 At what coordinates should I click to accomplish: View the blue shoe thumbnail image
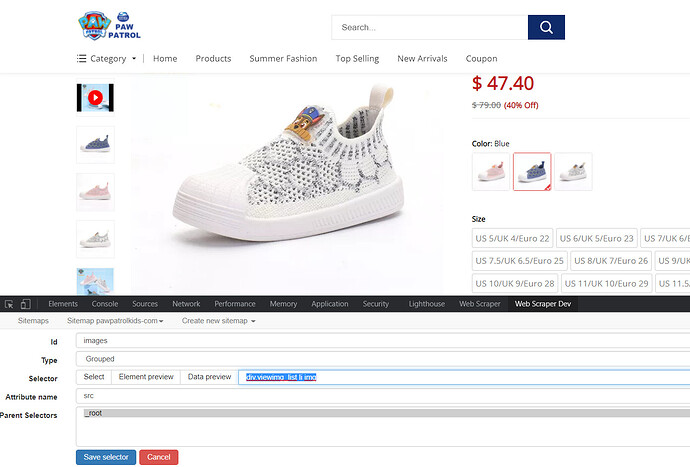coord(95,144)
